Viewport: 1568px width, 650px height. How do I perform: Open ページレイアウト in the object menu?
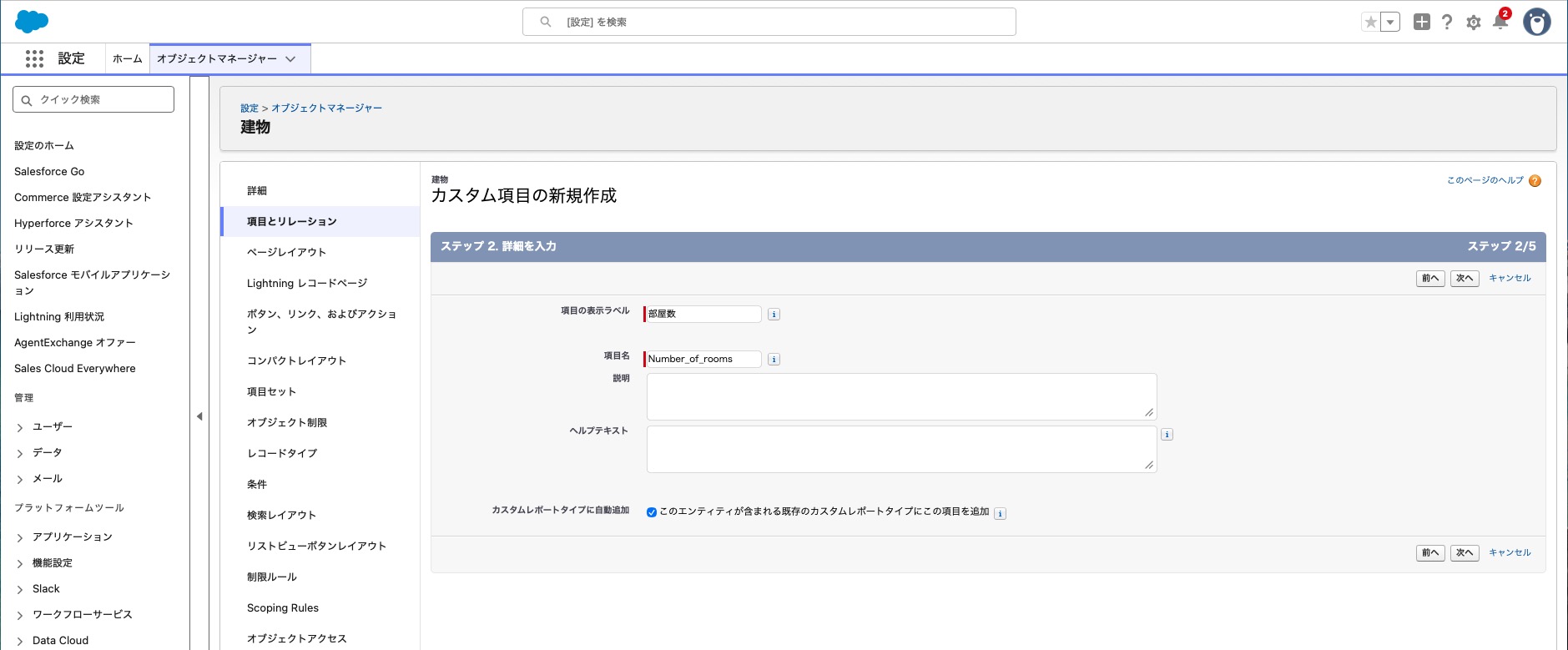point(286,252)
